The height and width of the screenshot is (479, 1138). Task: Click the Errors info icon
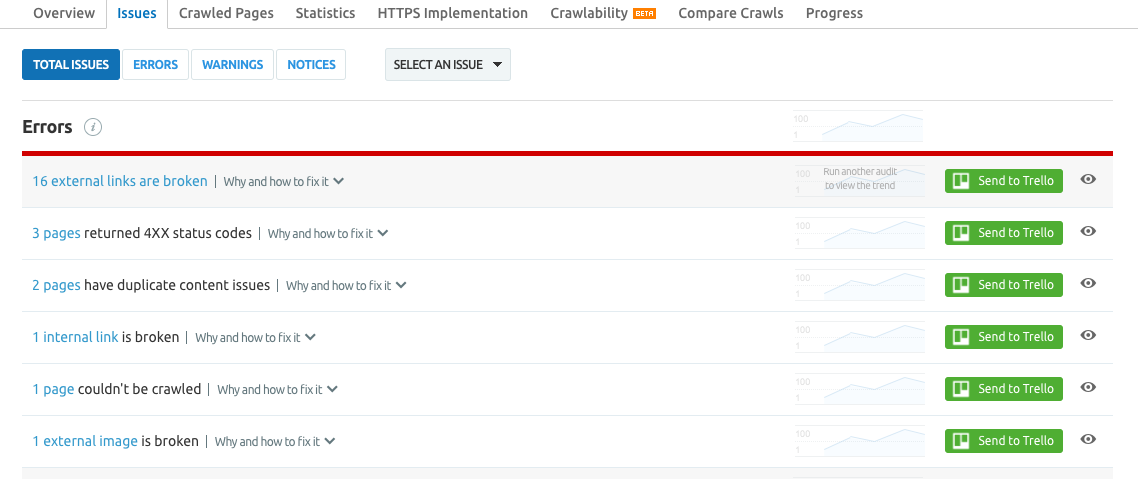pyautogui.click(x=93, y=127)
